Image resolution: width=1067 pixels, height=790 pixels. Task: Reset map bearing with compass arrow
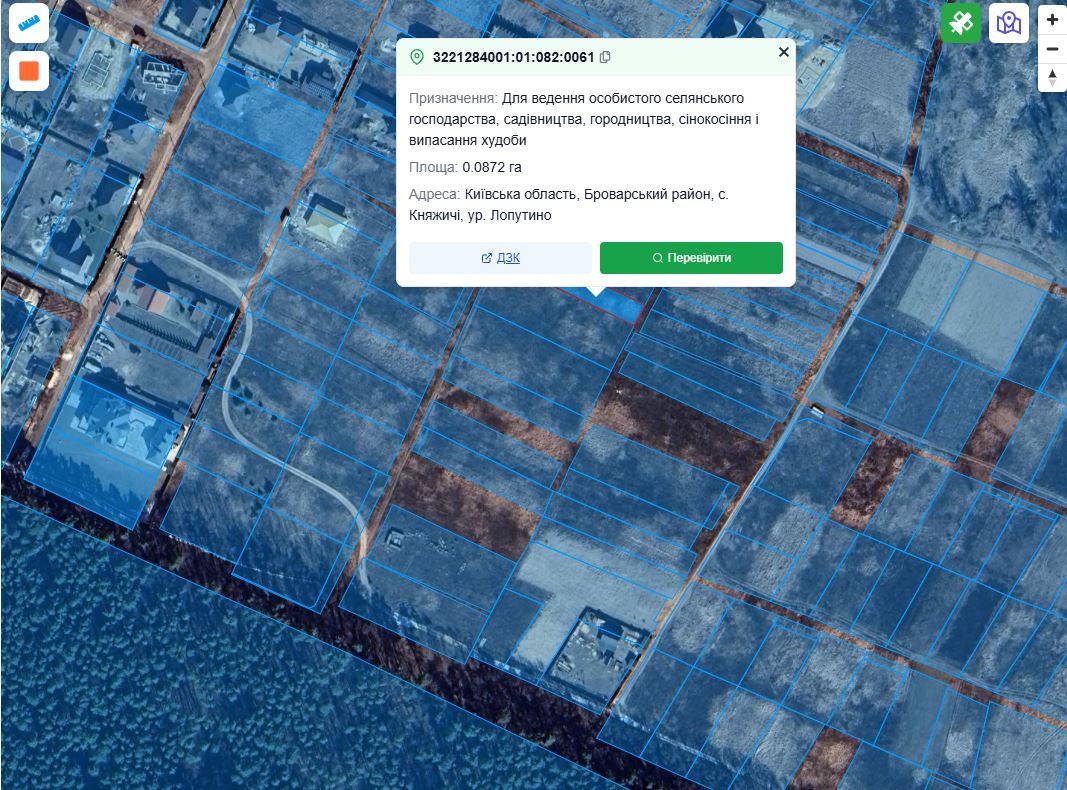click(x=1052, y=78)
